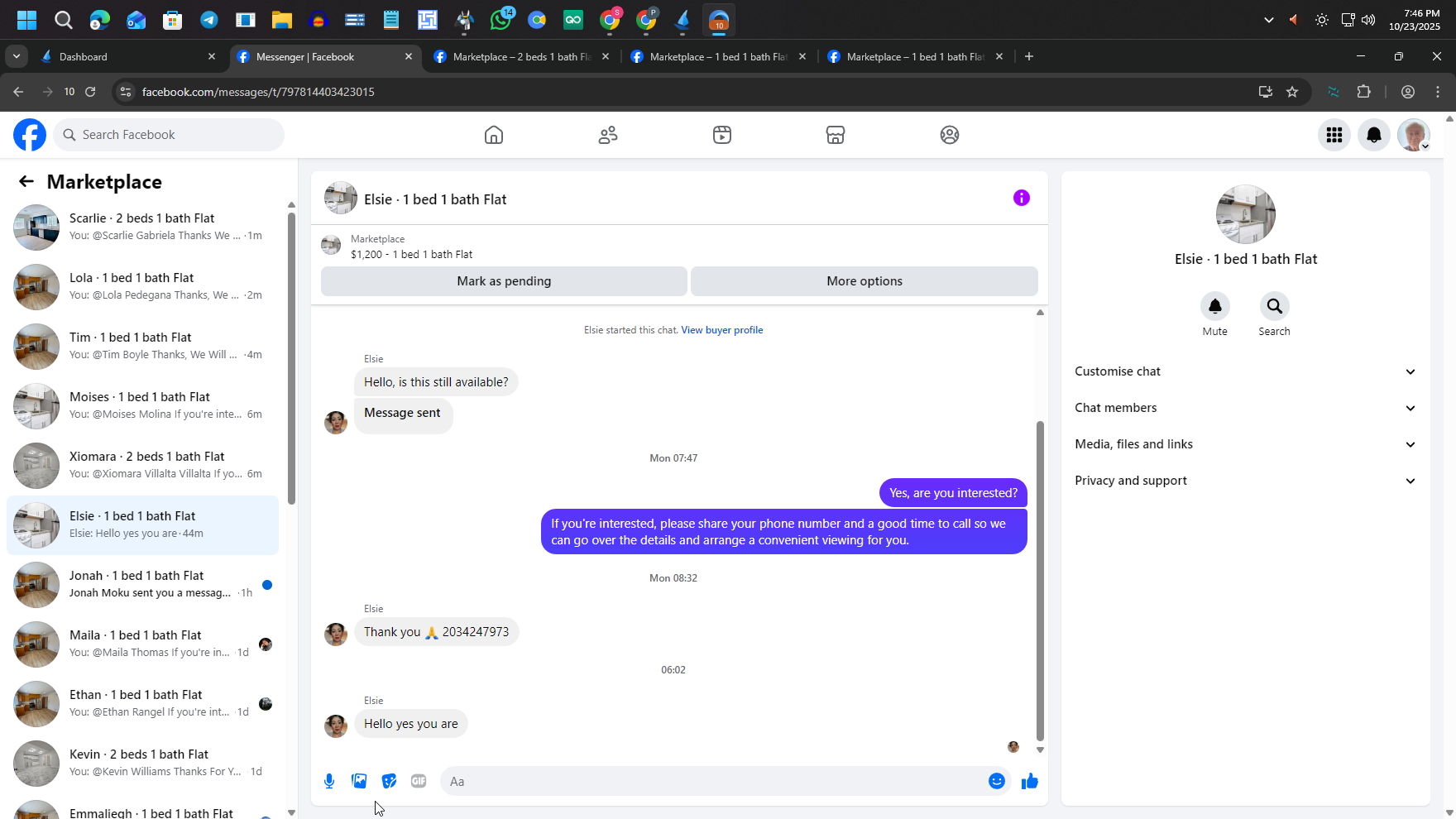The image size is (1456, 819).
Task: Open Windows Start menu
Action: (x=27, y=20)
